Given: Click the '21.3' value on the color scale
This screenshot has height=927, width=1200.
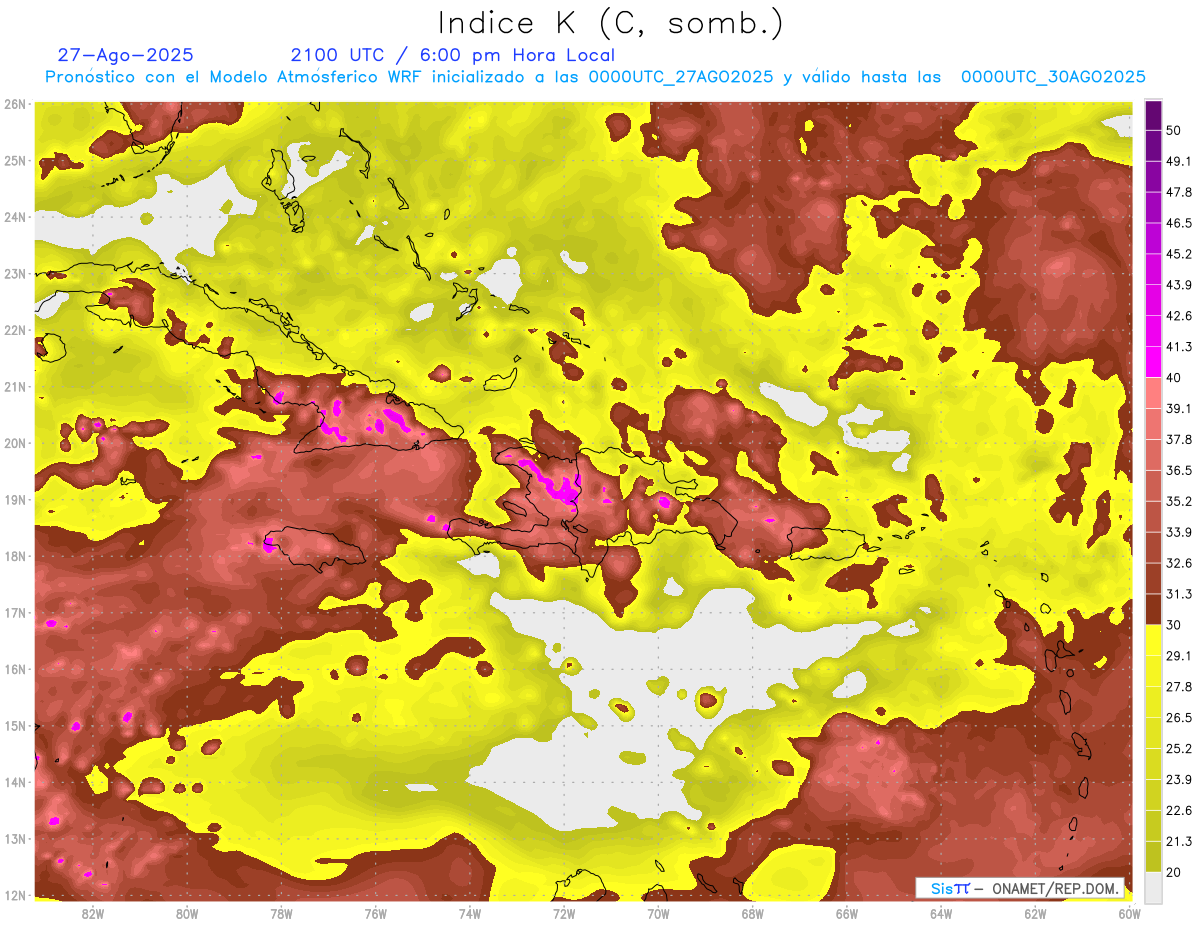Looking at the screenshot, I should 1179,842.
